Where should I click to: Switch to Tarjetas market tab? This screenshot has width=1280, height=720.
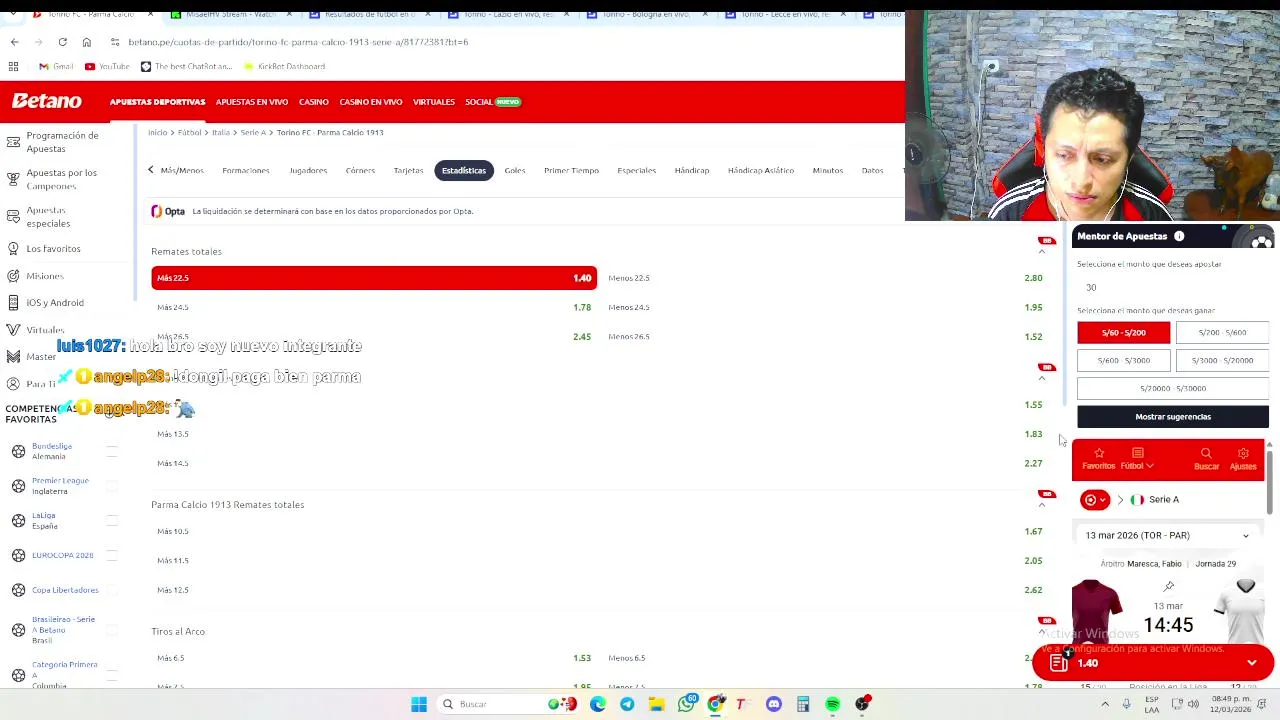[408, 170]
